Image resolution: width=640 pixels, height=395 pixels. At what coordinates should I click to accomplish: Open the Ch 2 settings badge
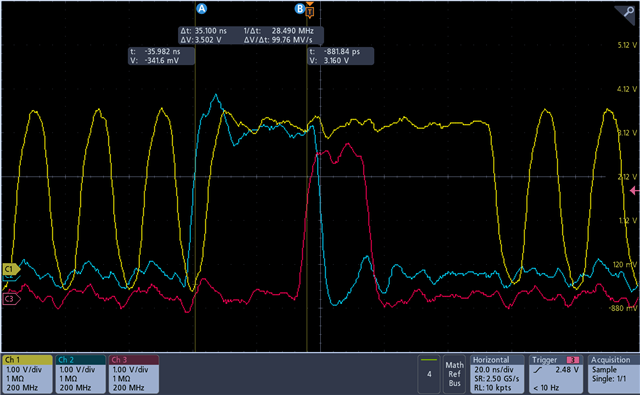coord(80,374)
